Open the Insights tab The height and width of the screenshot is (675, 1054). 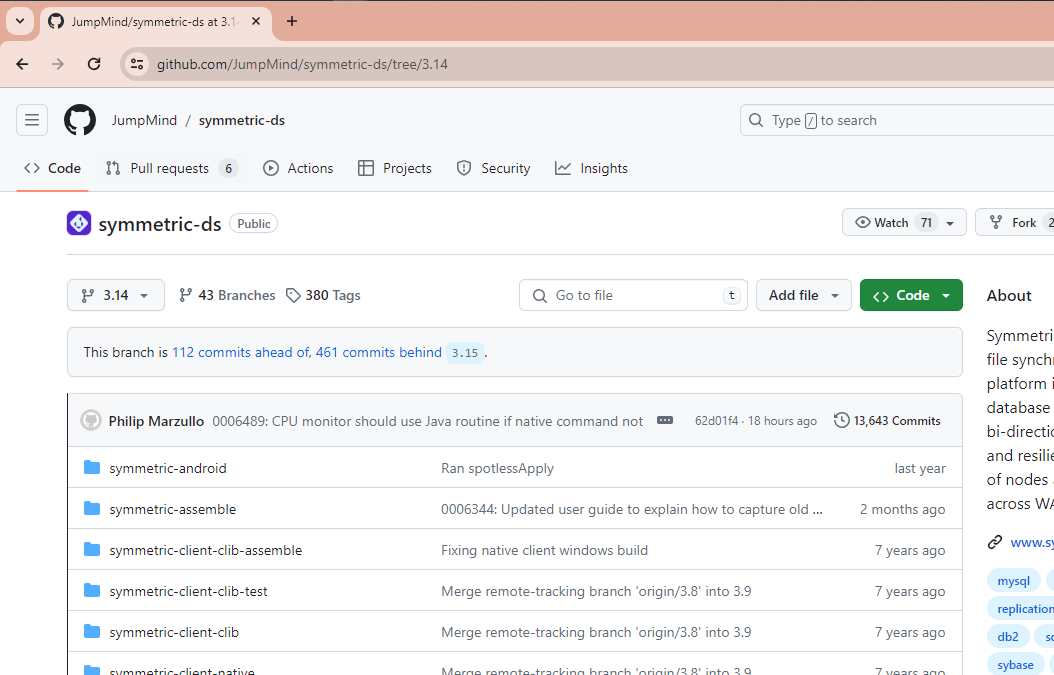pyautogui.click(x=592, y=168)
